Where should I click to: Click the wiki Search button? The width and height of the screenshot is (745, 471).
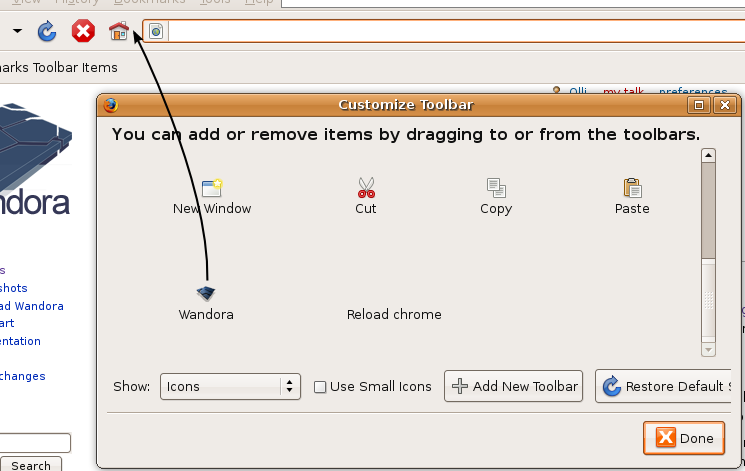pos(31,464)
